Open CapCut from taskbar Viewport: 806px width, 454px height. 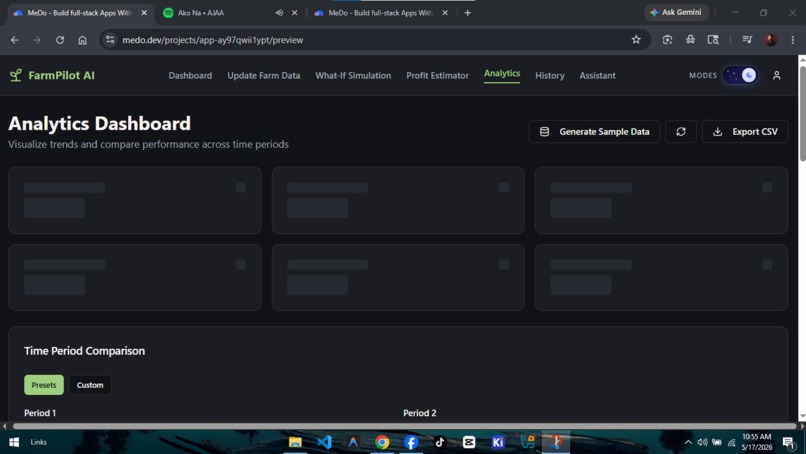pyautogui.click(x=469, y=442)
